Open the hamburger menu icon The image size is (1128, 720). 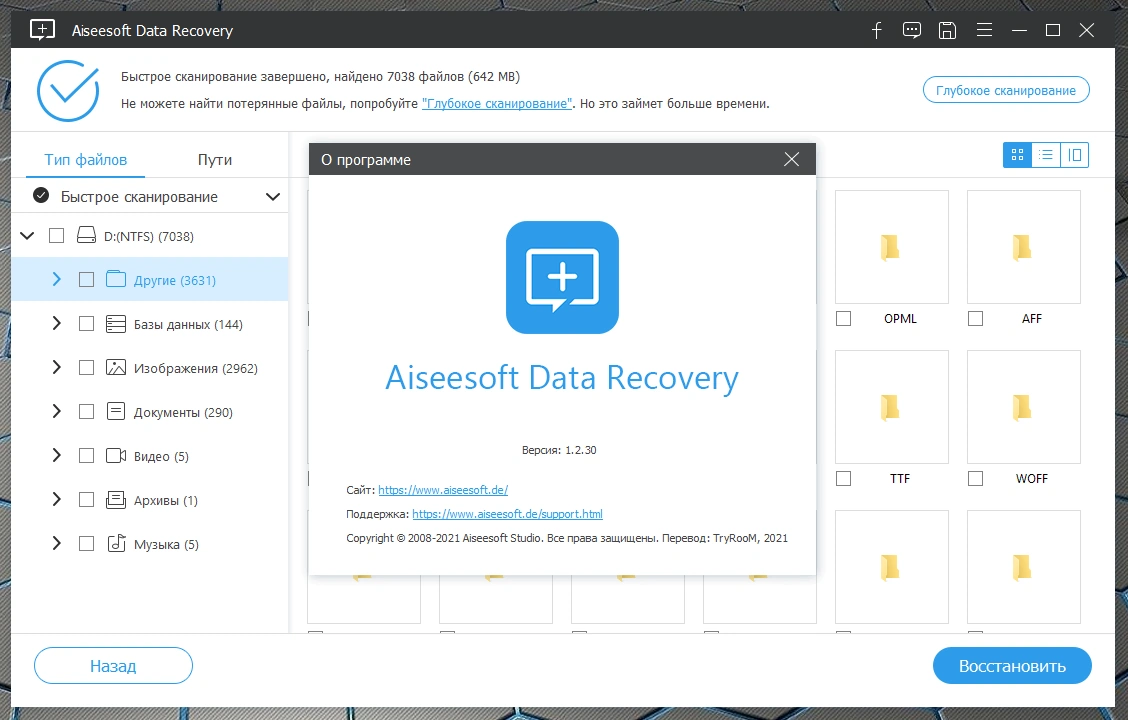pos(984,29)
